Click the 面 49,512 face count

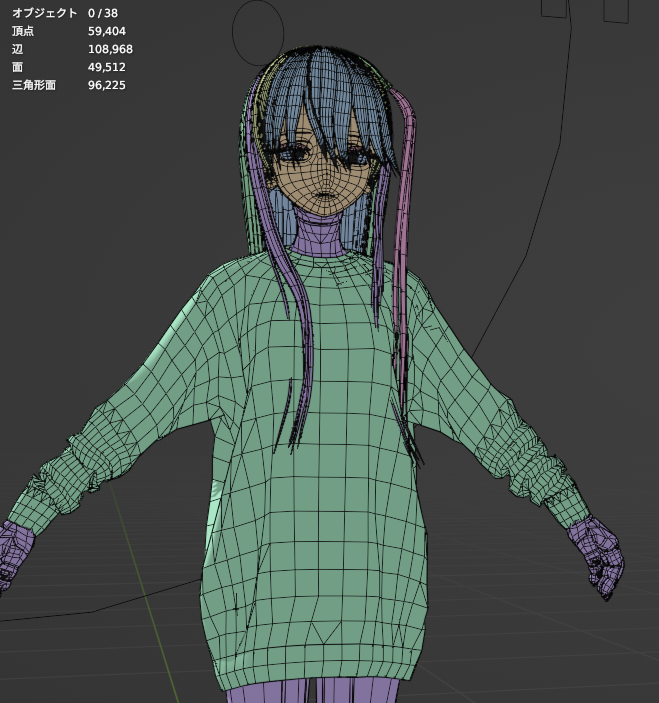coord(69,67)
